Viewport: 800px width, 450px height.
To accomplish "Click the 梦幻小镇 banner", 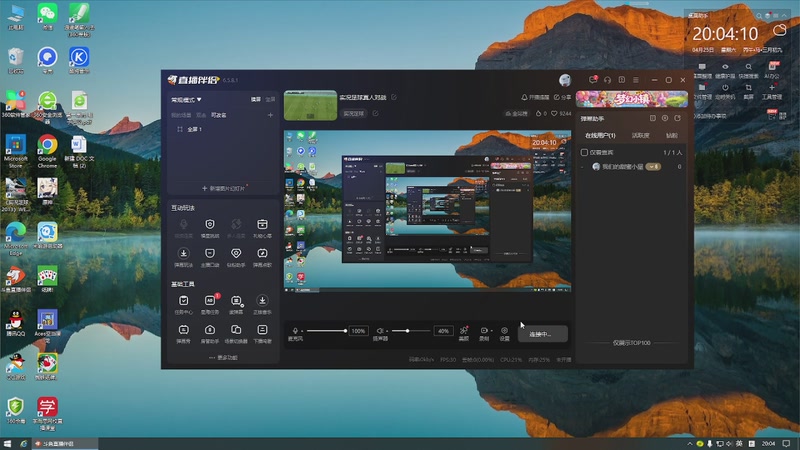I will 632,98.
